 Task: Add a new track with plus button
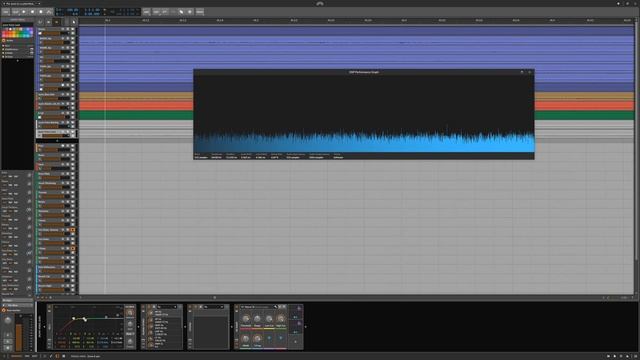(x=57, y=141)
